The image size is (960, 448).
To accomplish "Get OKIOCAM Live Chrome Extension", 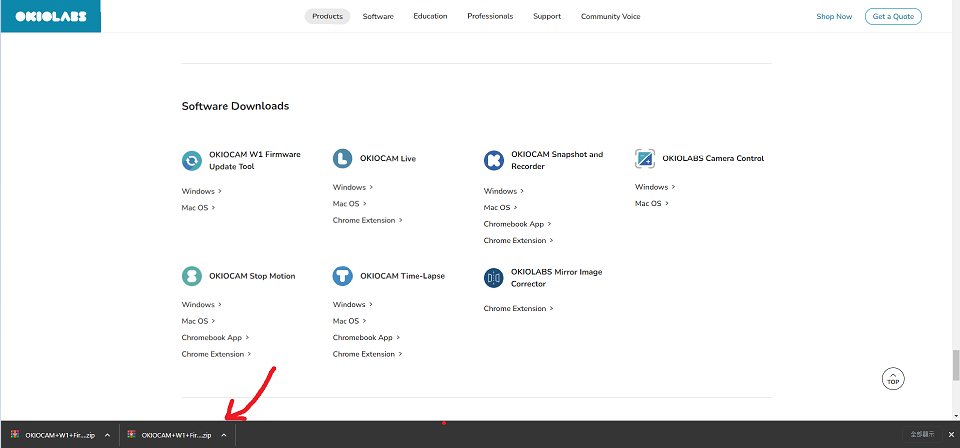I will point(367,220).
